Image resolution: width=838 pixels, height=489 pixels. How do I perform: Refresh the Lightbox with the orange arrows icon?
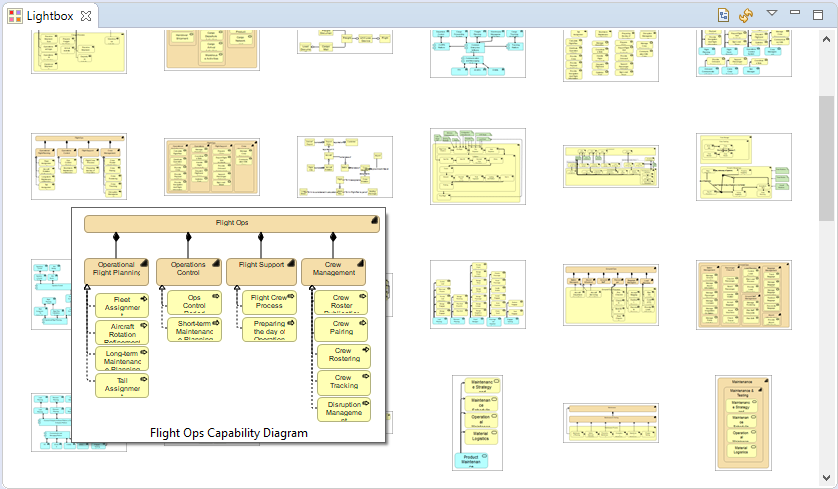point(746,15)
